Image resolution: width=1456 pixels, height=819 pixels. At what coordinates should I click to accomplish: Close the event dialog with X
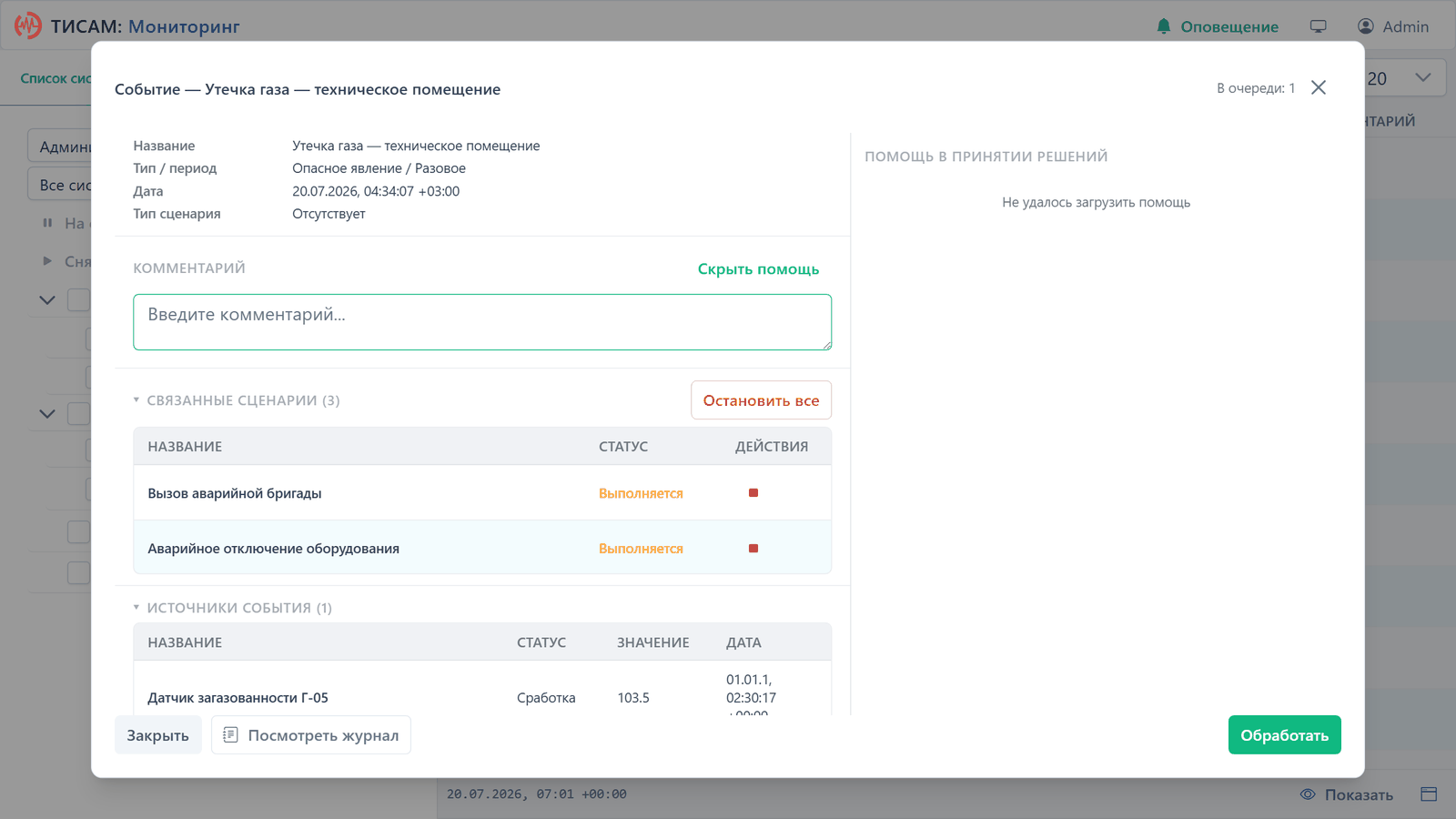1319,87
